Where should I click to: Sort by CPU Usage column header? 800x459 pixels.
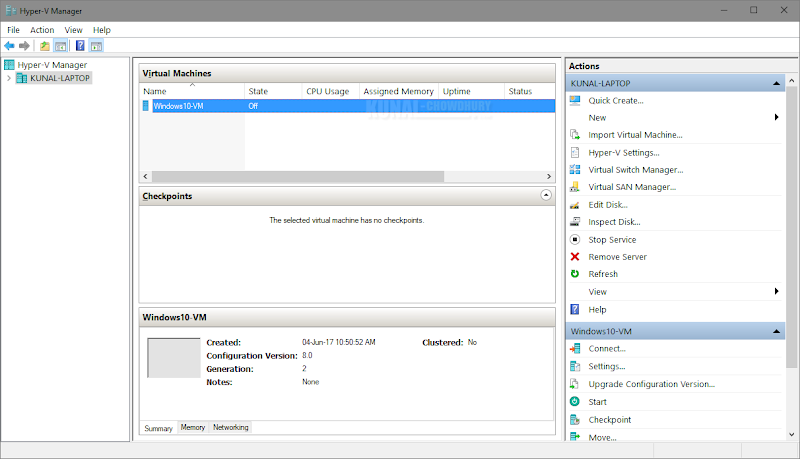point(331,91)
